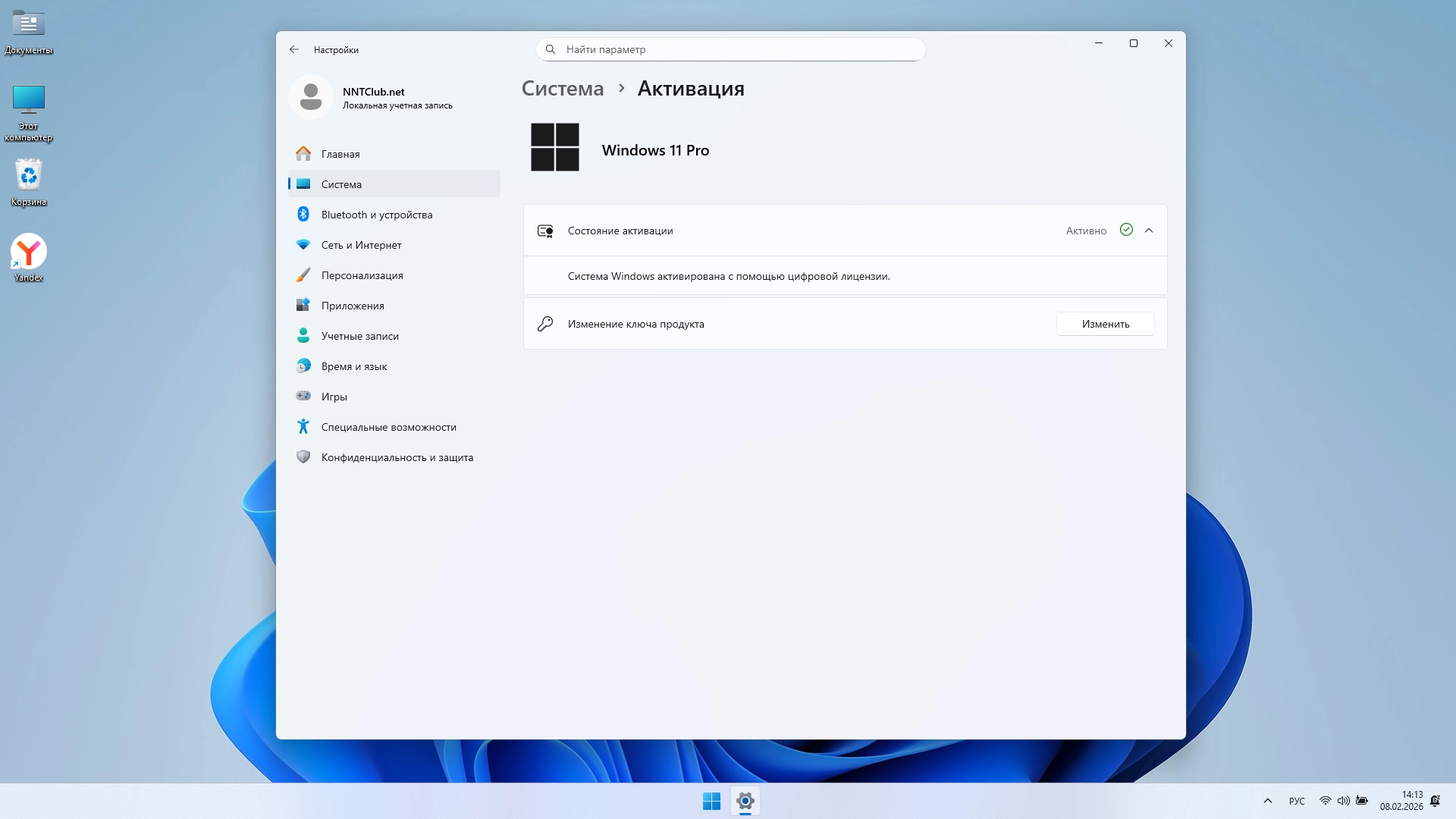1456x819 pixels.
Task: Open Учетные записи settings
Action: pyautogui.click(x=359, y=336)
